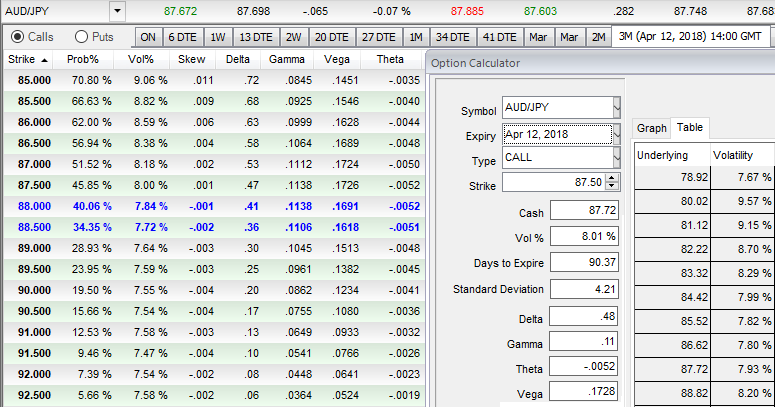
Task: Switch to the 6 DTE expiry tab
Action: (183, 37)
